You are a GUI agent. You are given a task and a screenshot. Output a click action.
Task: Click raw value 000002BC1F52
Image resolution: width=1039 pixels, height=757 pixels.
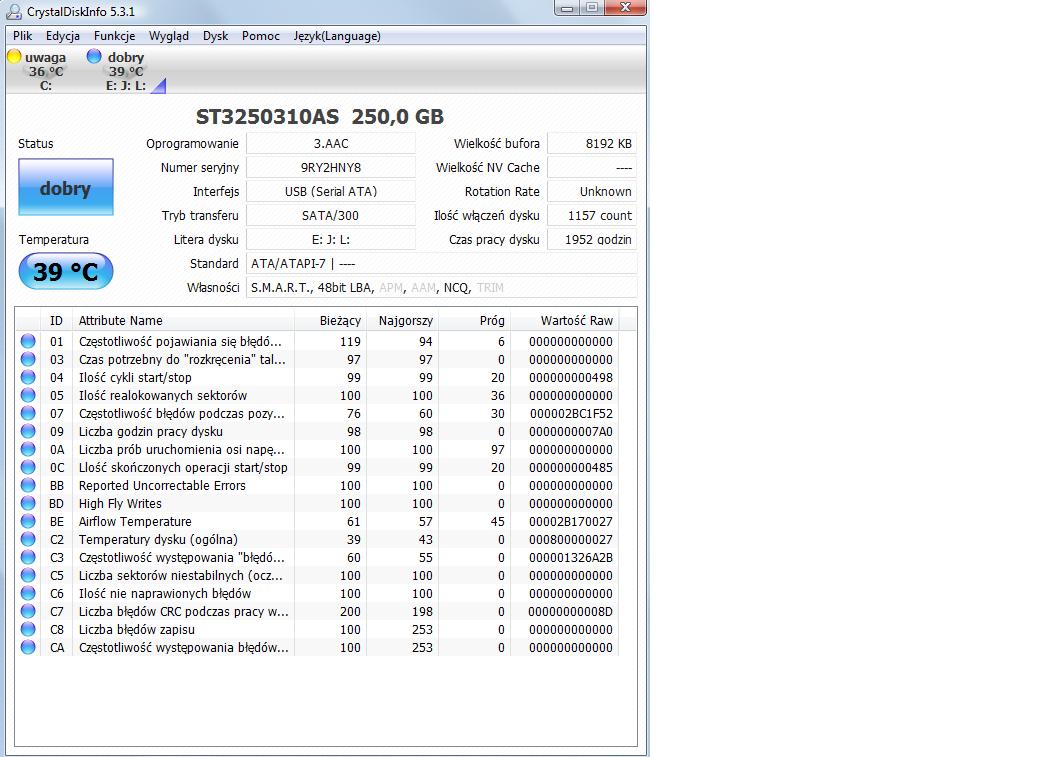571,414
